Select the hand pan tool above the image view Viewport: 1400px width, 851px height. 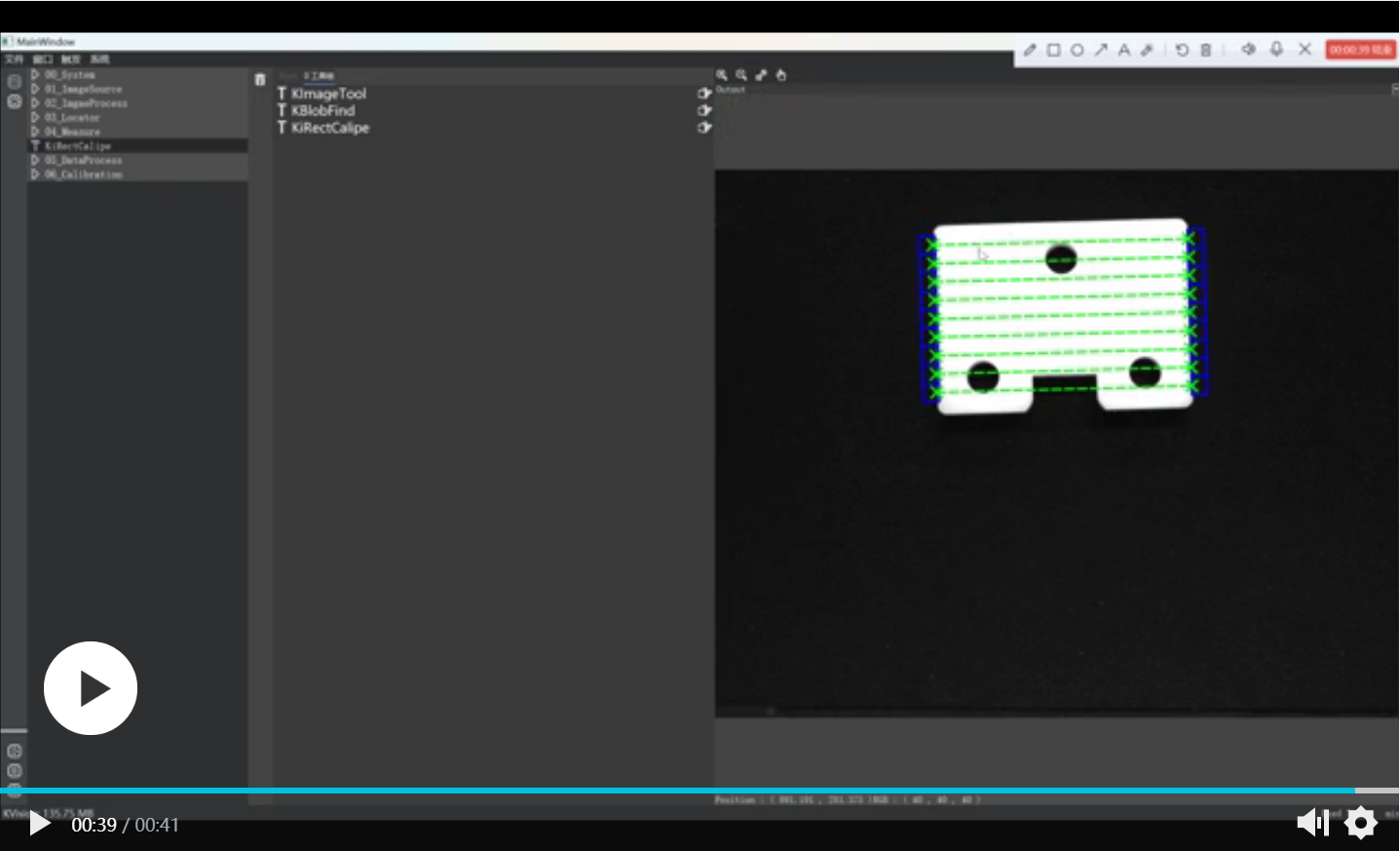[780, 75]
